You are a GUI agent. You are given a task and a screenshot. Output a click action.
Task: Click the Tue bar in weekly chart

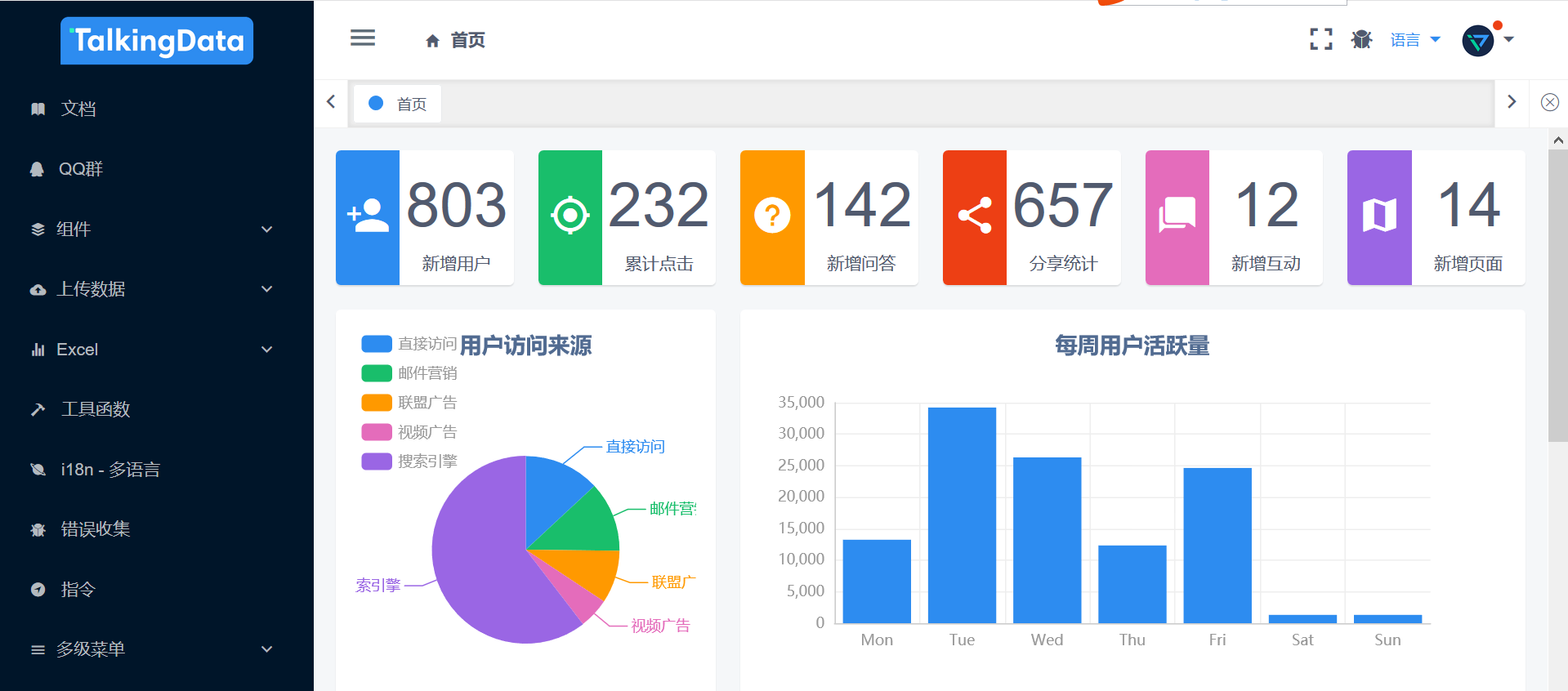(x=962, y=515)
